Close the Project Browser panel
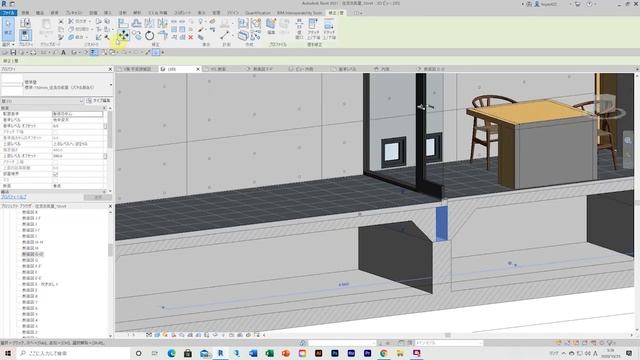The image size is (640, 360). (x=110, y=206)
